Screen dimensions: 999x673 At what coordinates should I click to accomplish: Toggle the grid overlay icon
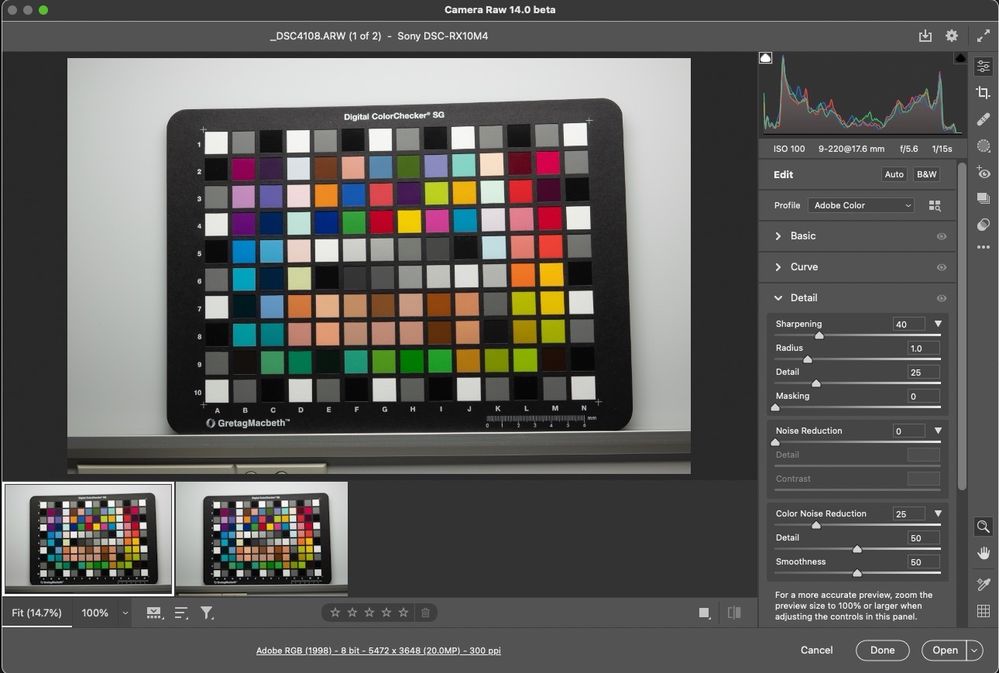click(983, 611)
